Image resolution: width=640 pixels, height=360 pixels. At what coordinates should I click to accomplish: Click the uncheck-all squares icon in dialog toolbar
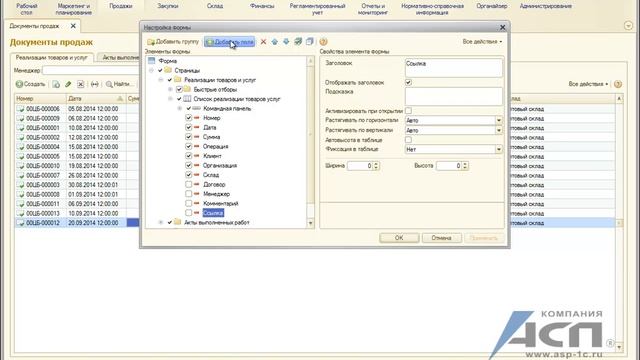tap(310, 42)
